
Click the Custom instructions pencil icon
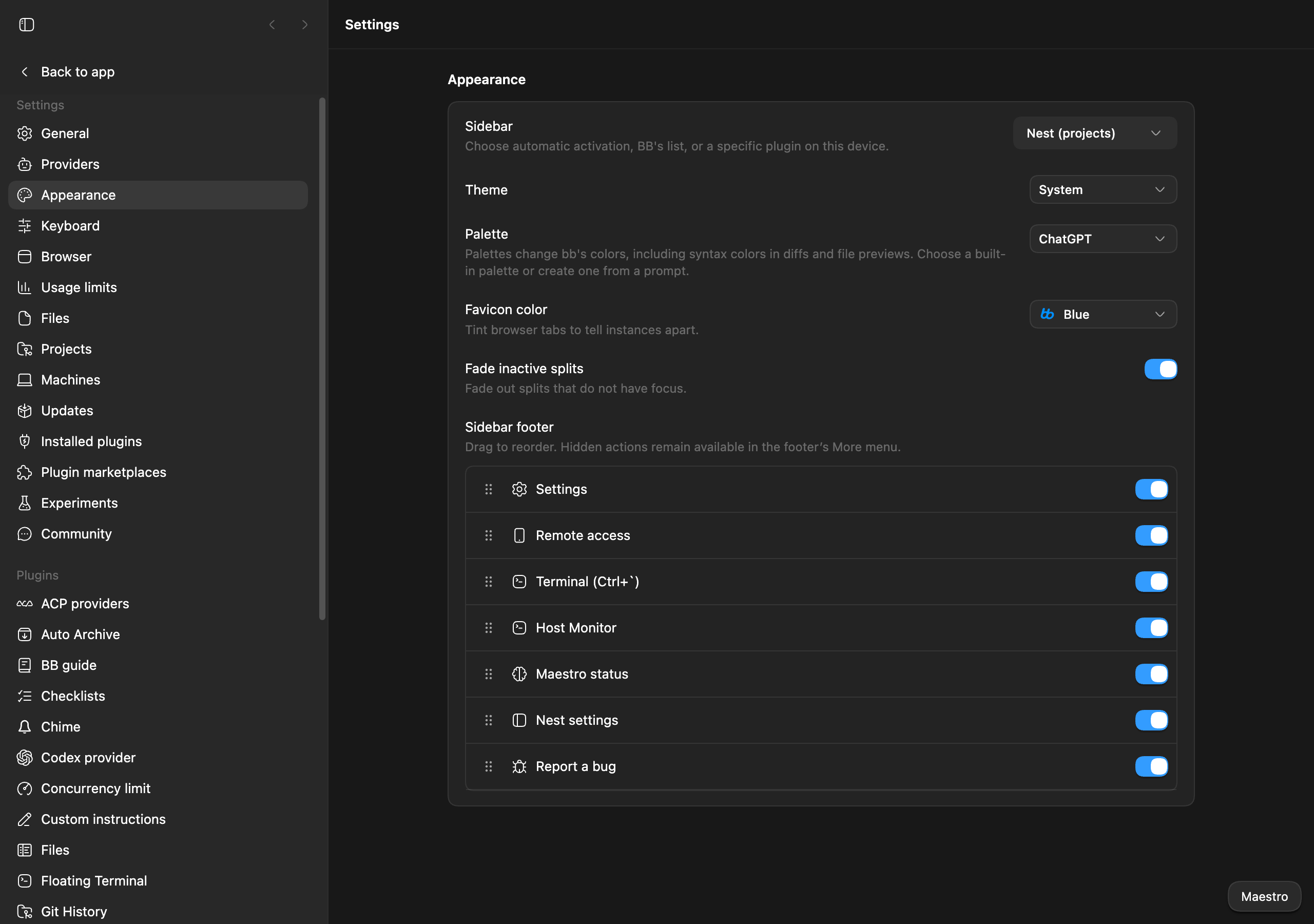click(x=25, y=819)
